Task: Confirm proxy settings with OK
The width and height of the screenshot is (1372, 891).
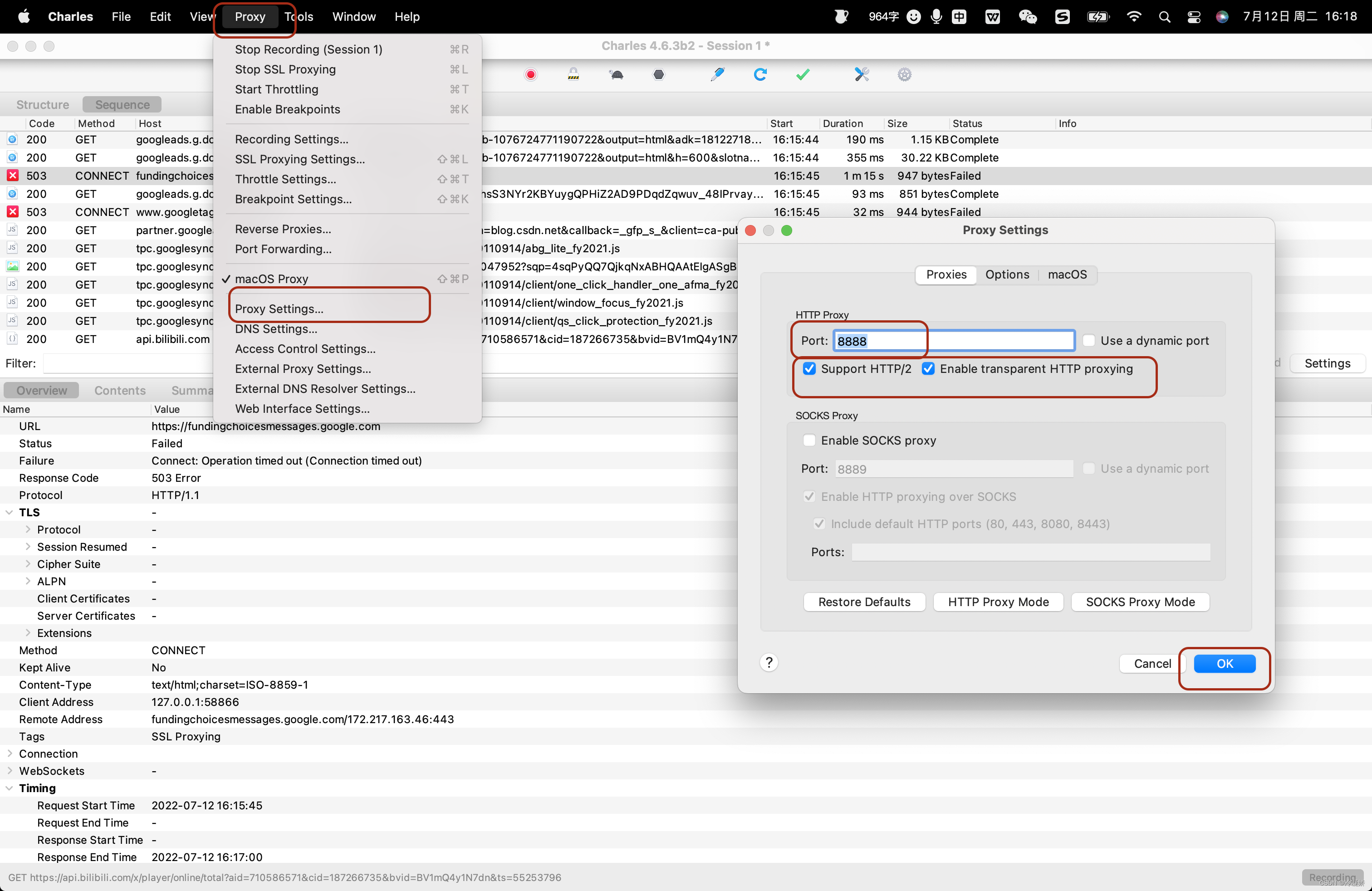Action: pyautogui.click(x=1225, y=664)
